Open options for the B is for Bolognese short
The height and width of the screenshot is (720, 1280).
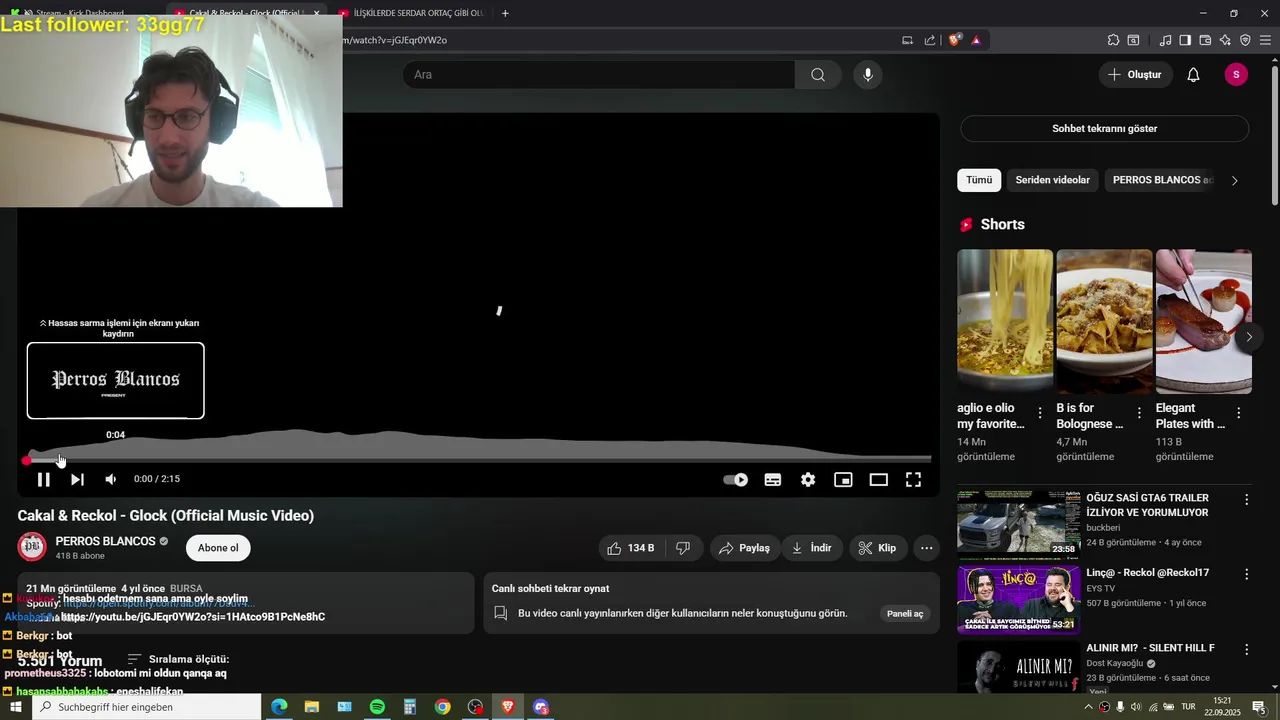point(1139,413)
